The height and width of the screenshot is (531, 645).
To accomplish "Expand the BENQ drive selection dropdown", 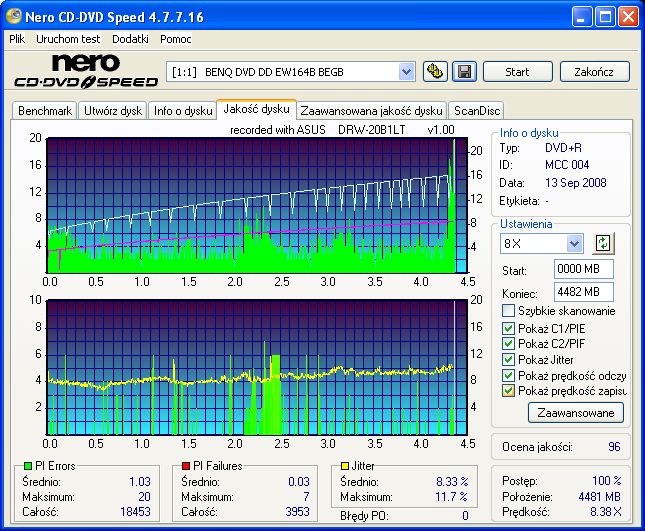I will pyautogui.click(x=406, y=72).
